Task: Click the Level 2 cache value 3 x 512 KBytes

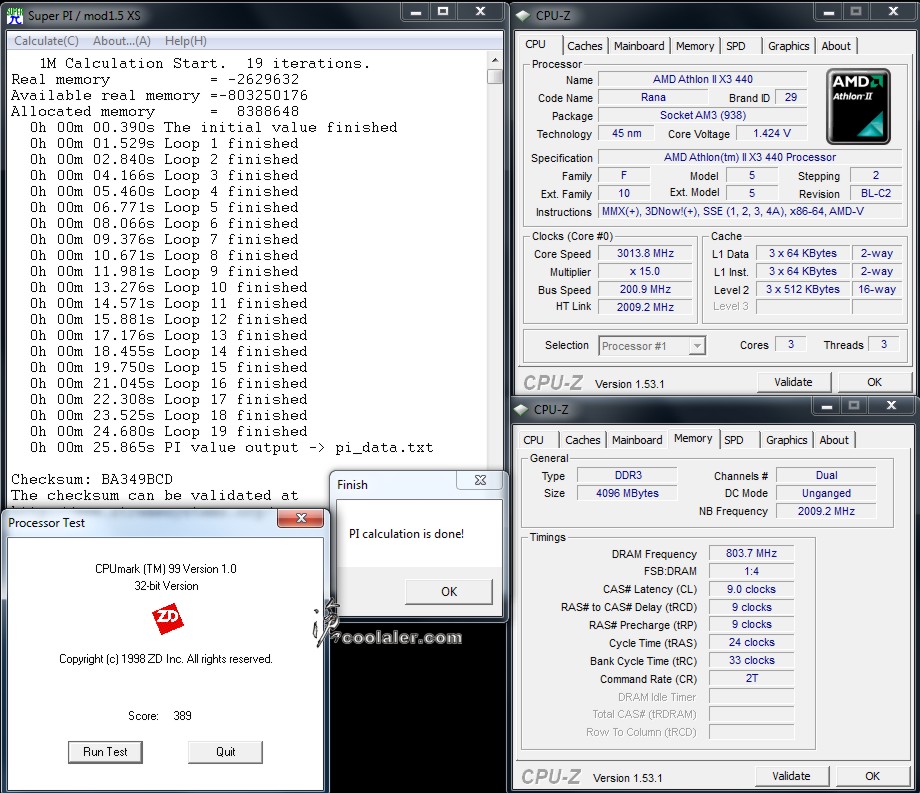Action: 803,290
